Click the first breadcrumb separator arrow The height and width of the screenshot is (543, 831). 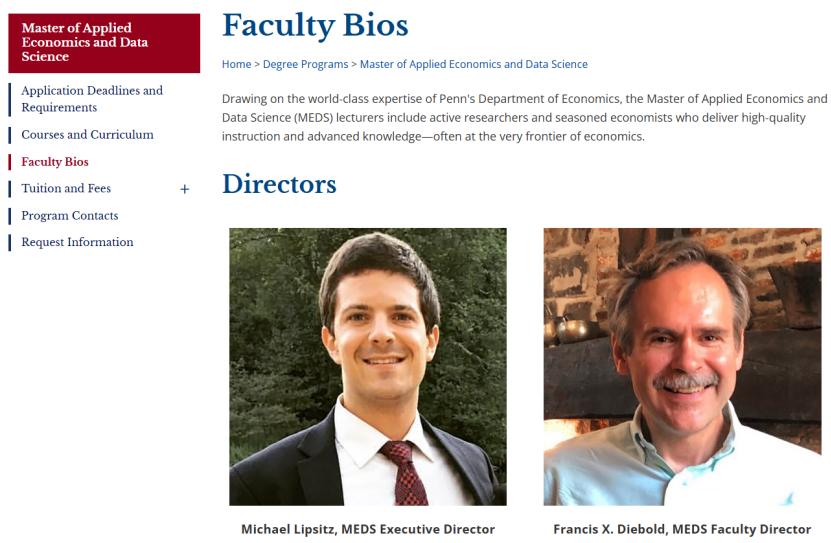click(x=257, y=64)
